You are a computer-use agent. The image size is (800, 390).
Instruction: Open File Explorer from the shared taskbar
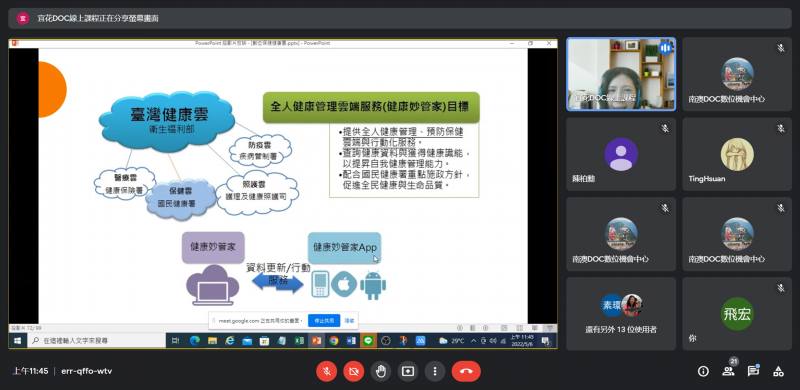pos(212,340)
